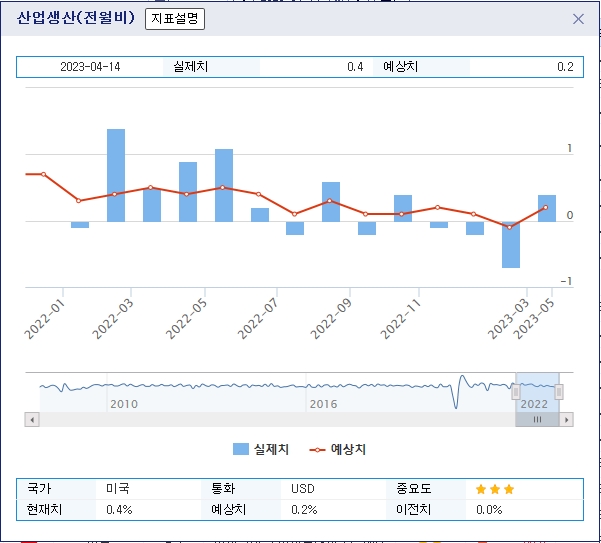Click the 이전치 value 0.0%
Viewport: 601px width, 543px height.
(489, 510)
